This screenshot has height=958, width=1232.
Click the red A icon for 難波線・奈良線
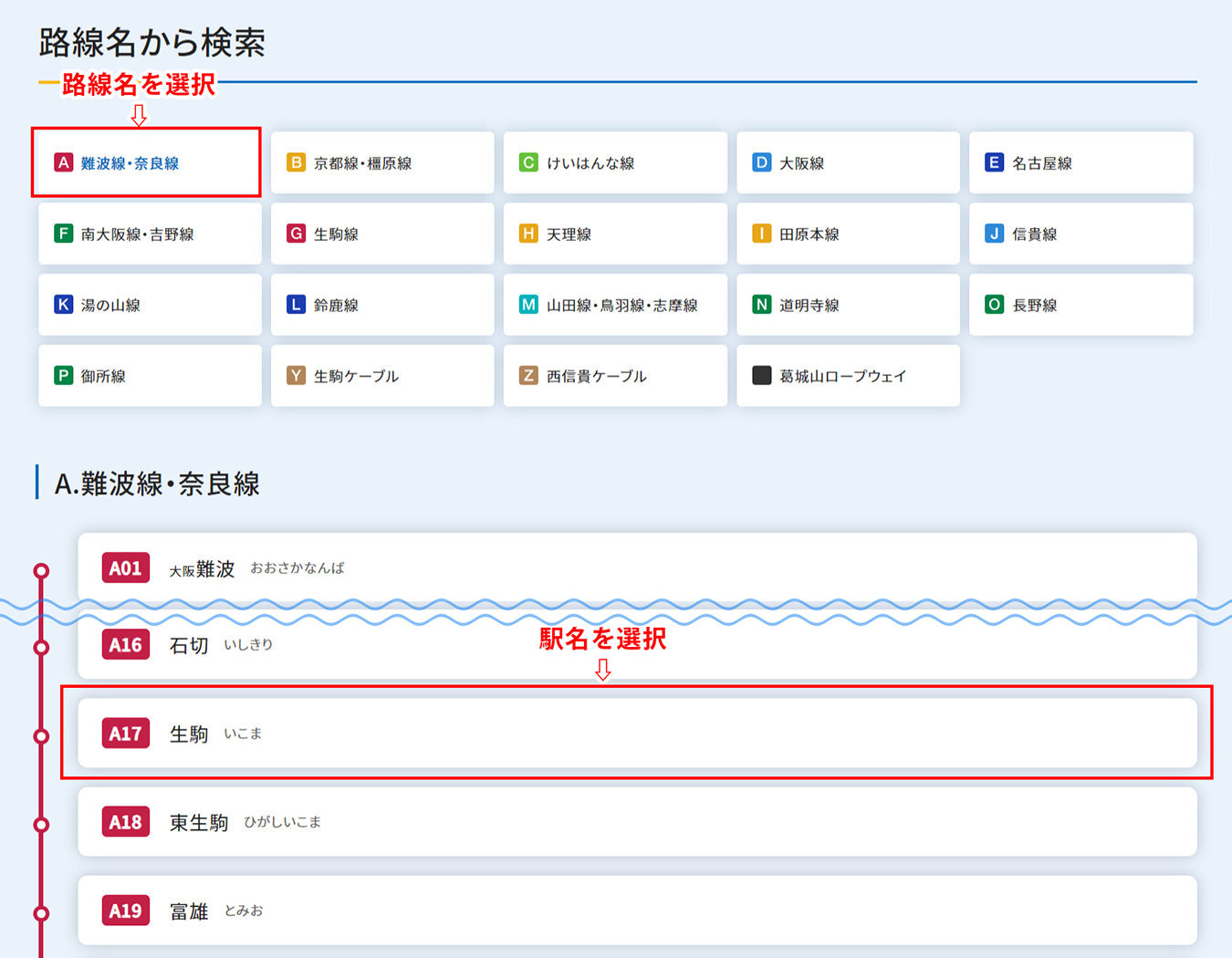click(x=63, y=162)
